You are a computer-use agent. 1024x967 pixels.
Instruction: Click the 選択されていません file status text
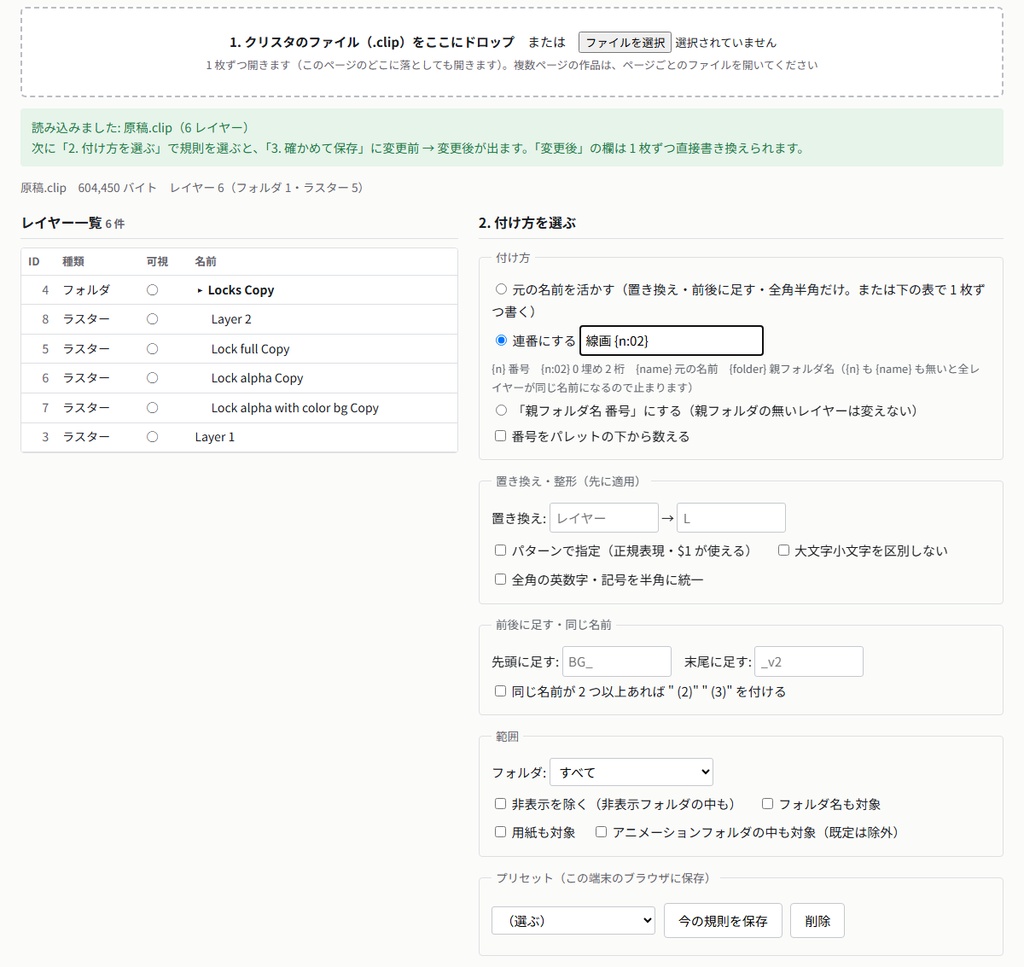[726, 42]
